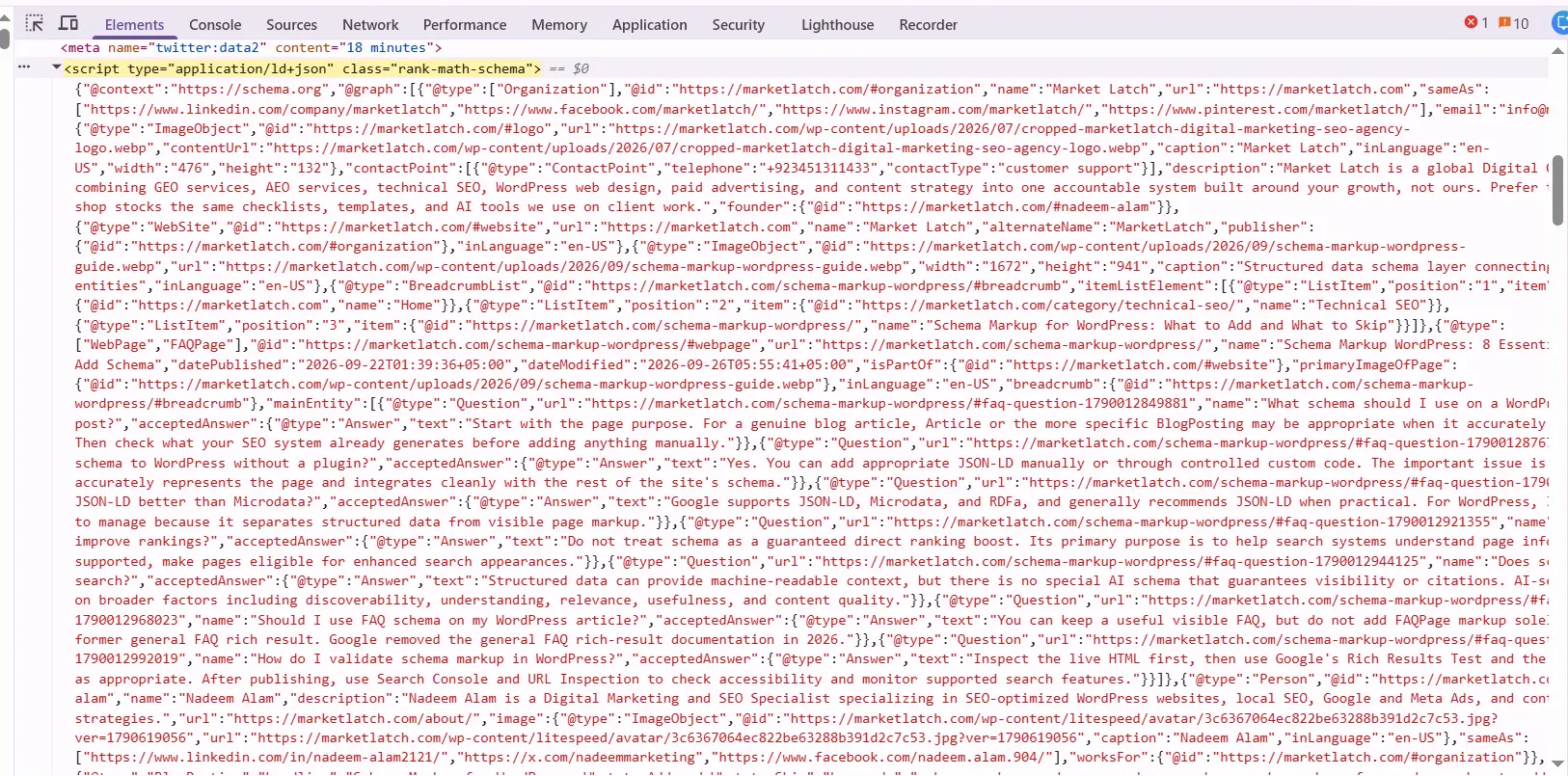The image size is (1568, 776).
Task: Open the Lighthouse tab
Action: coord(838,25)
